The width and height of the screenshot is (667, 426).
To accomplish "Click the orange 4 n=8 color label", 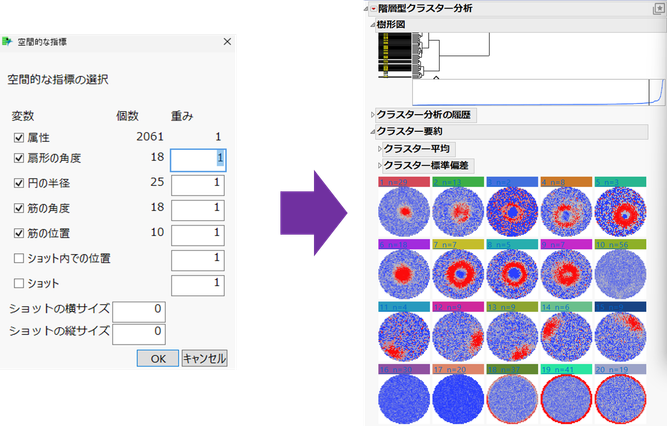I will (566, 182).
